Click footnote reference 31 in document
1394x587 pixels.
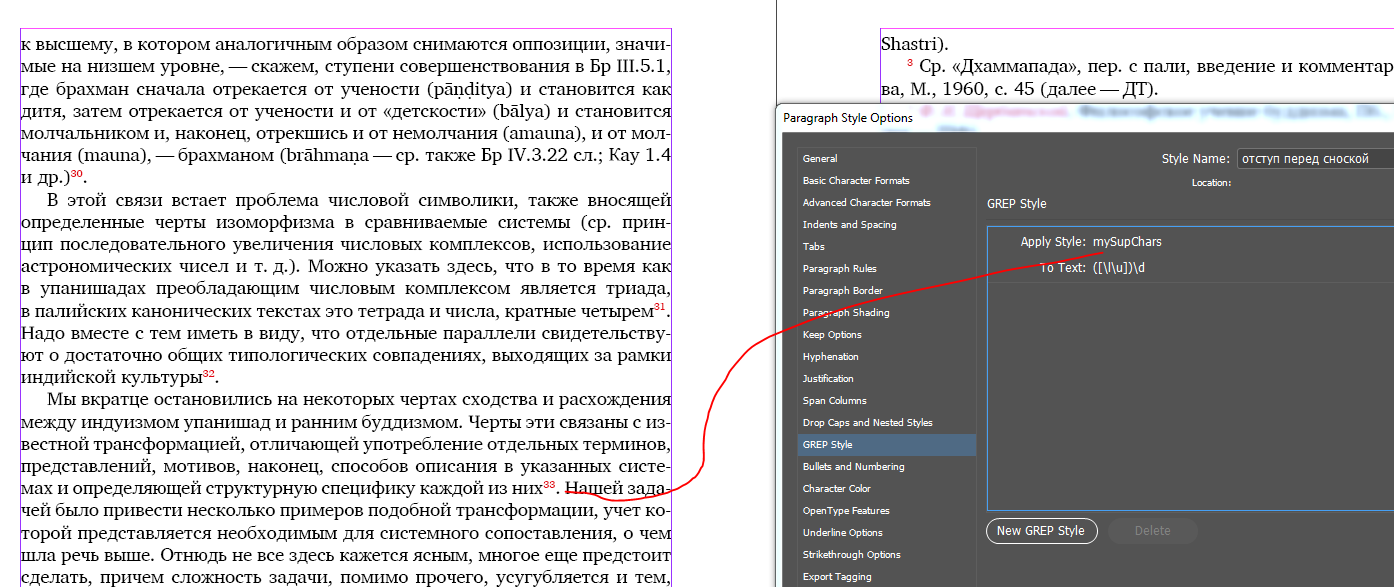point(659,306)
